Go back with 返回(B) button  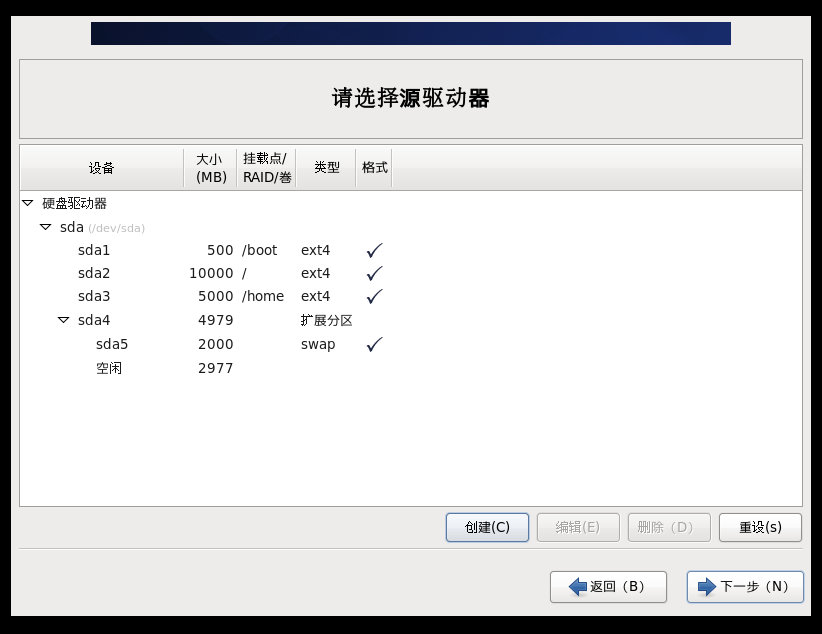pos(608,587)
